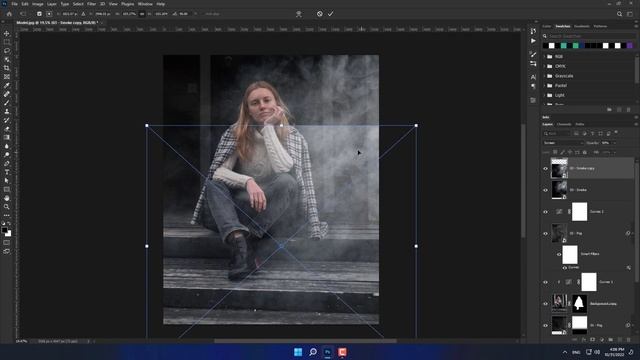Open the Brush Settings panel icon
The height and width of the screenshot is (360, 640).
tap(533, 54)
